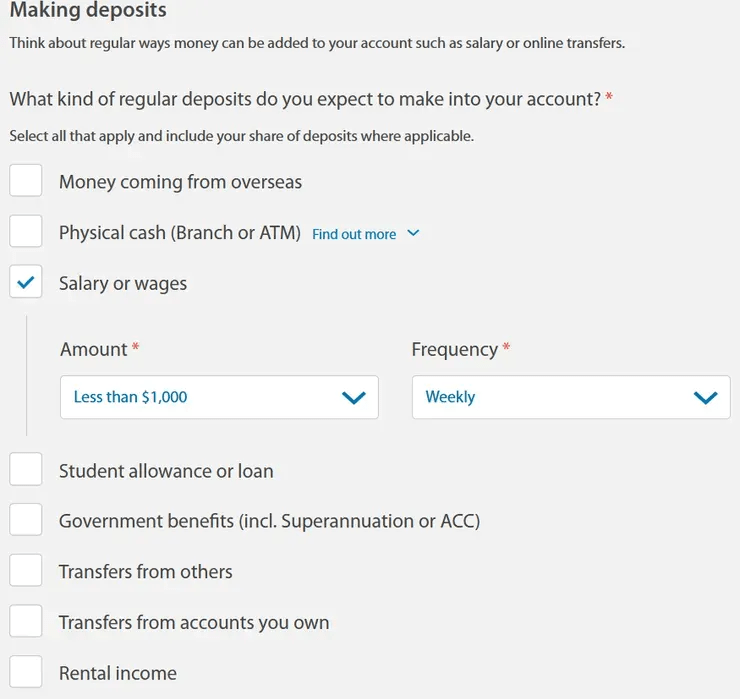Tick the Physical cash (Branch or ATM) checkbox
740x699 pixels.
pyautogui.click(x=25, y=231)
